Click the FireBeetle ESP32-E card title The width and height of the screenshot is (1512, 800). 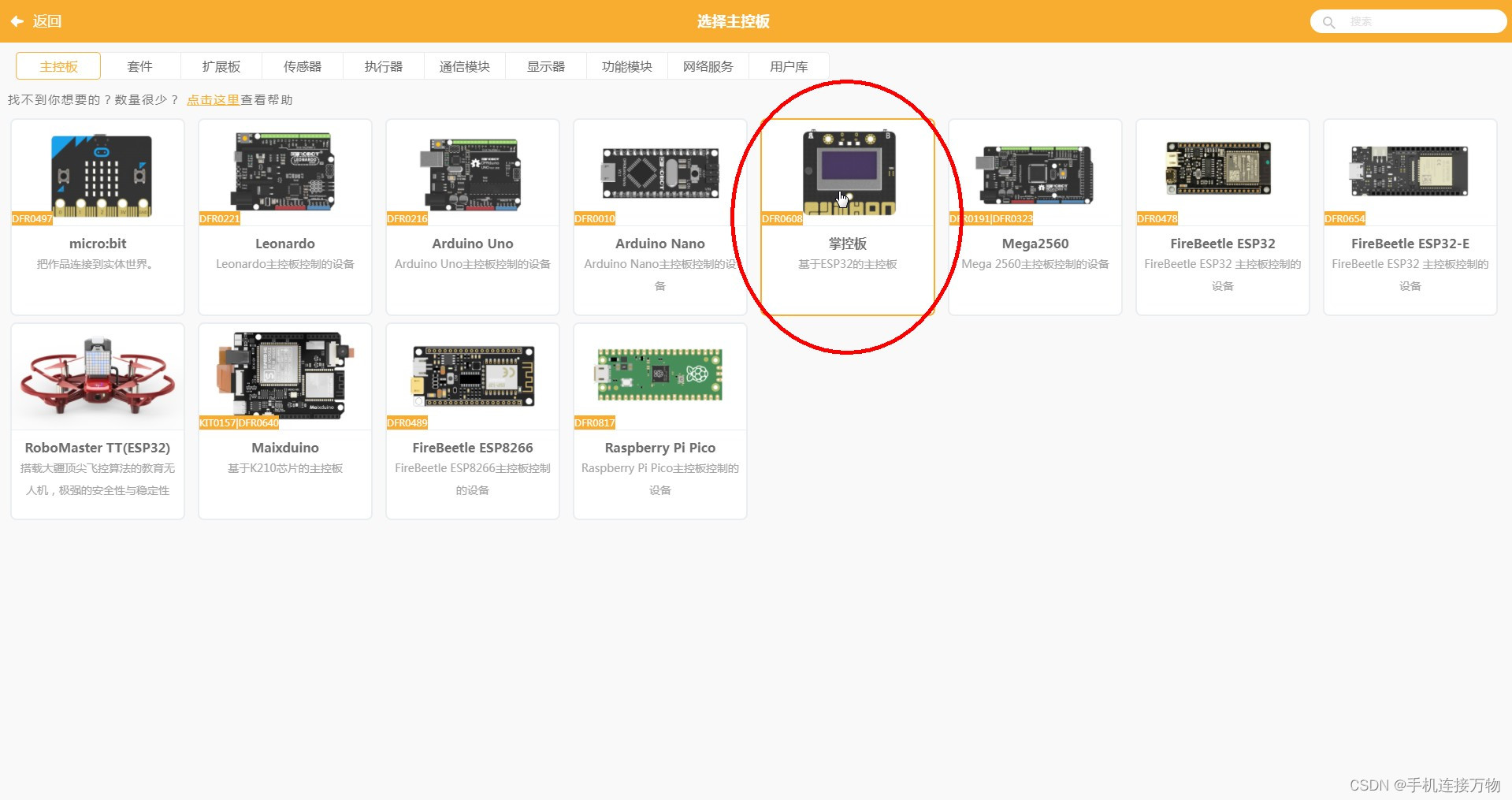1410,244
